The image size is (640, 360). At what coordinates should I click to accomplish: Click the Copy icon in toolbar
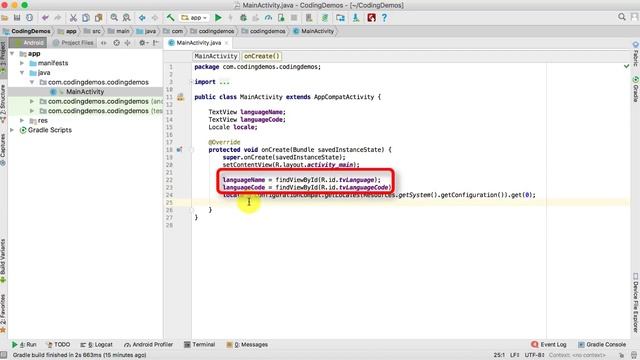86,18
